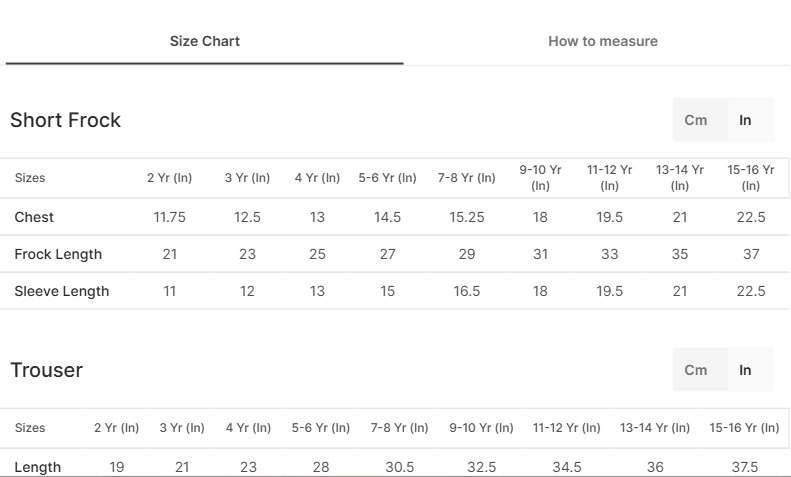The width and height of the screenshot is (791, 477).
Task: Click the chest value 15.25
Action: [x=467, y=217]
